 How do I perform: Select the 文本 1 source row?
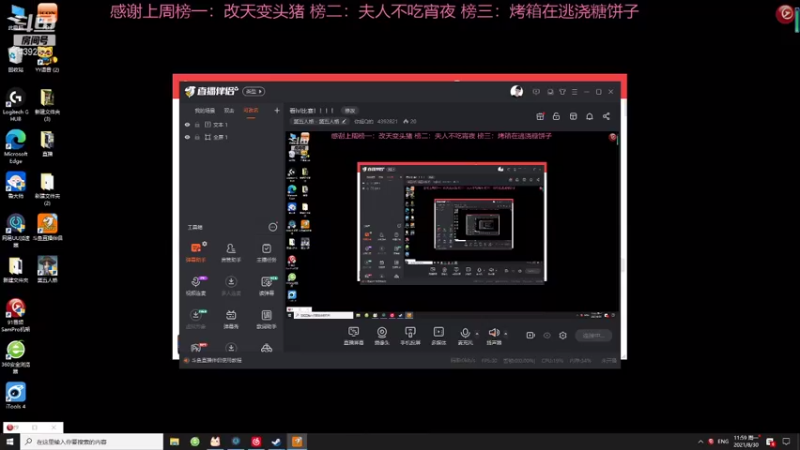coord(232,124)
